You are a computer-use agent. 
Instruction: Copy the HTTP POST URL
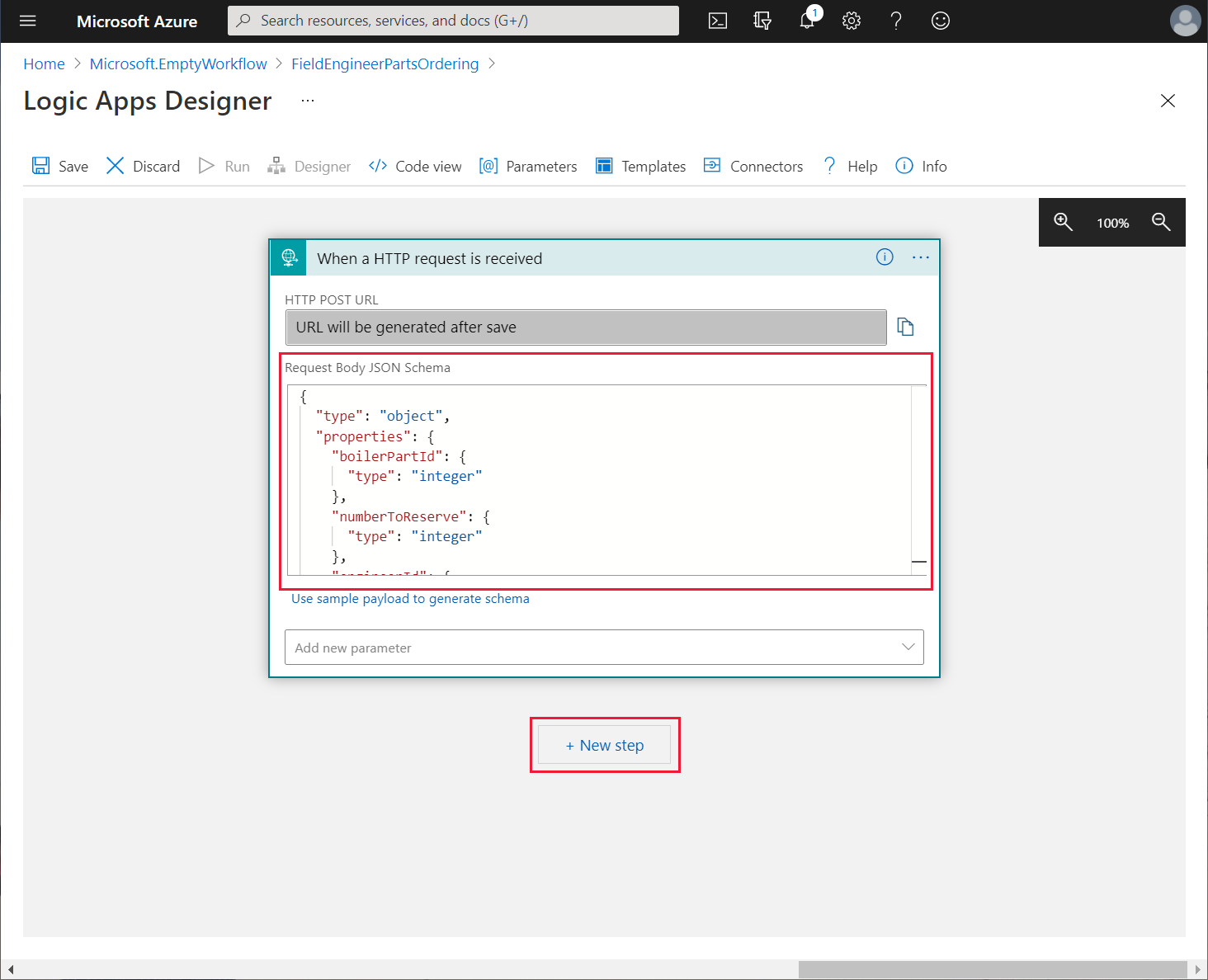point(905,327)
